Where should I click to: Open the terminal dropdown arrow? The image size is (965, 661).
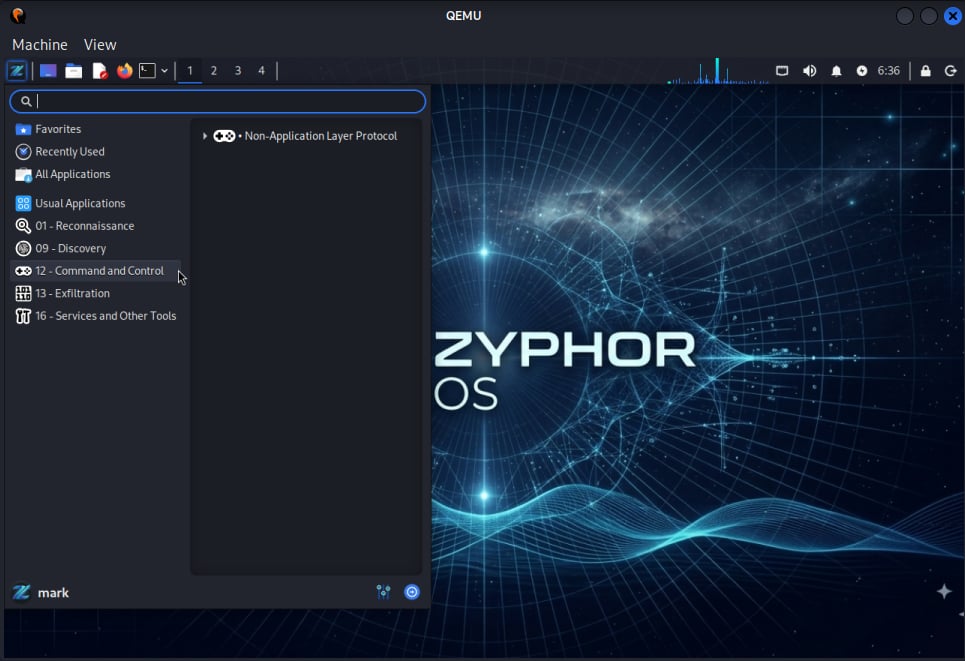tap(164, 71)
